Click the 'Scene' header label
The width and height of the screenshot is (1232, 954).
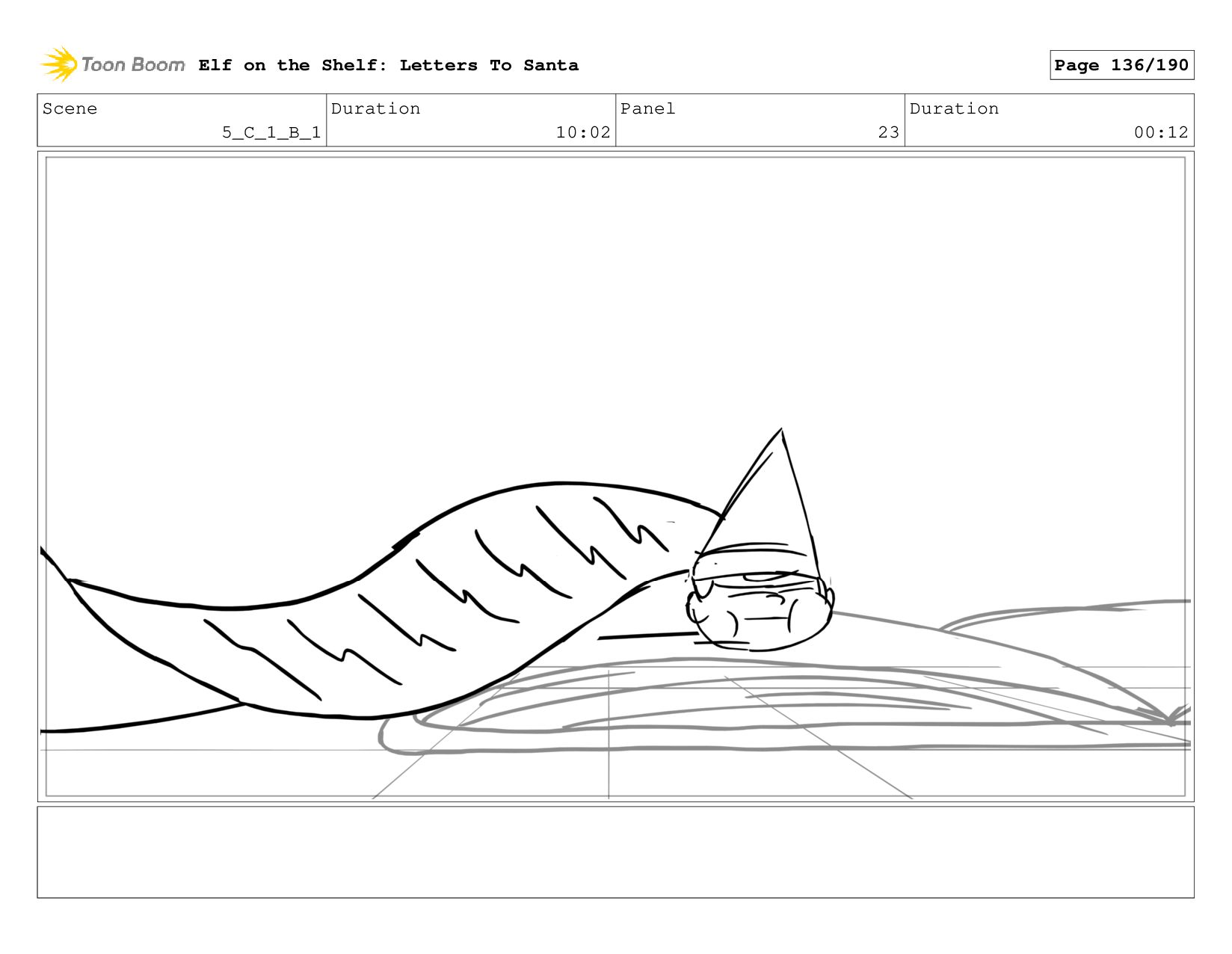coord(70,108)
